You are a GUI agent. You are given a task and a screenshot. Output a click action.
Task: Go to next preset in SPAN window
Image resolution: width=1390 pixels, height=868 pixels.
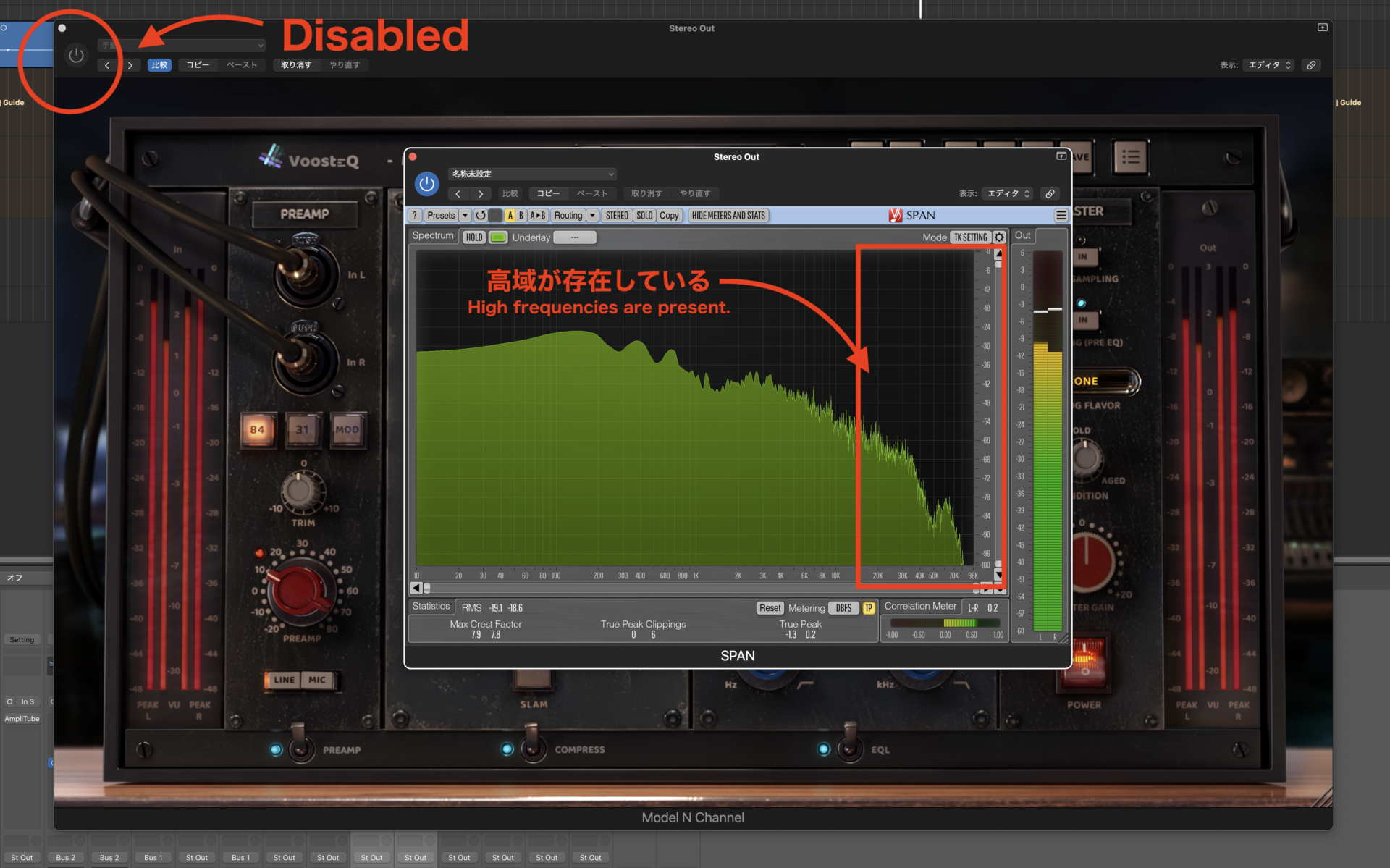point(481,193)
